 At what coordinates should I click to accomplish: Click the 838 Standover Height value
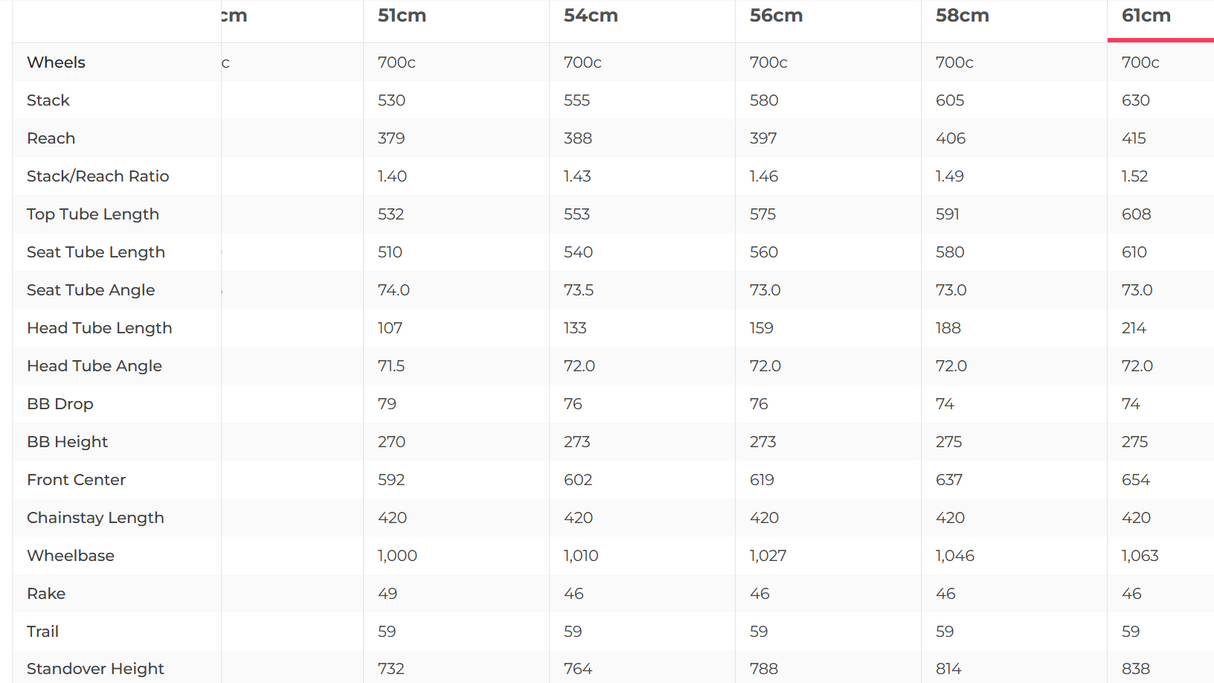(x=1136, y=669)
